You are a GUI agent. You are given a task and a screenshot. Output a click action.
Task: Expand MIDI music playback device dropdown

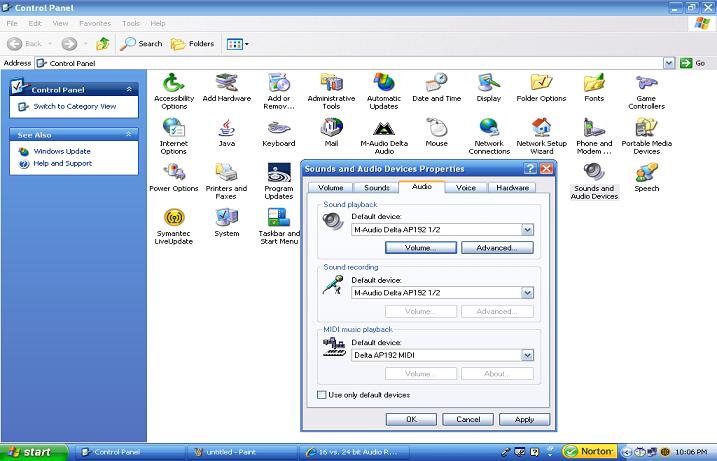pos(527,355)
